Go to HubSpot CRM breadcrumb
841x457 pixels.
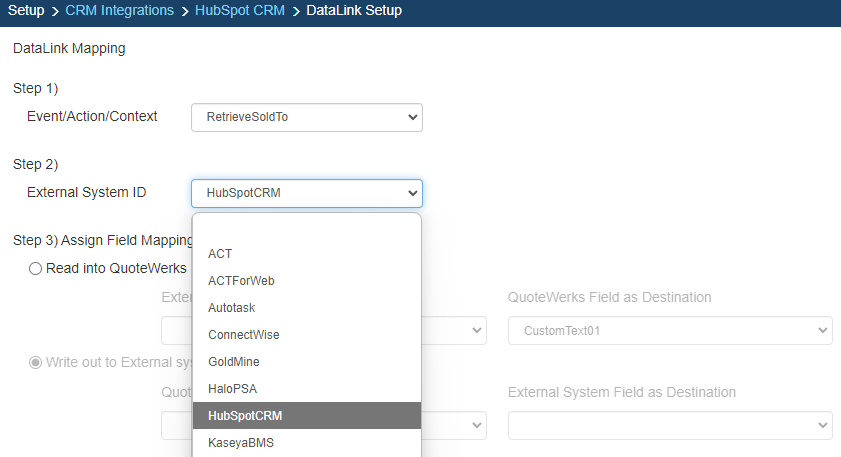[240, 11]
